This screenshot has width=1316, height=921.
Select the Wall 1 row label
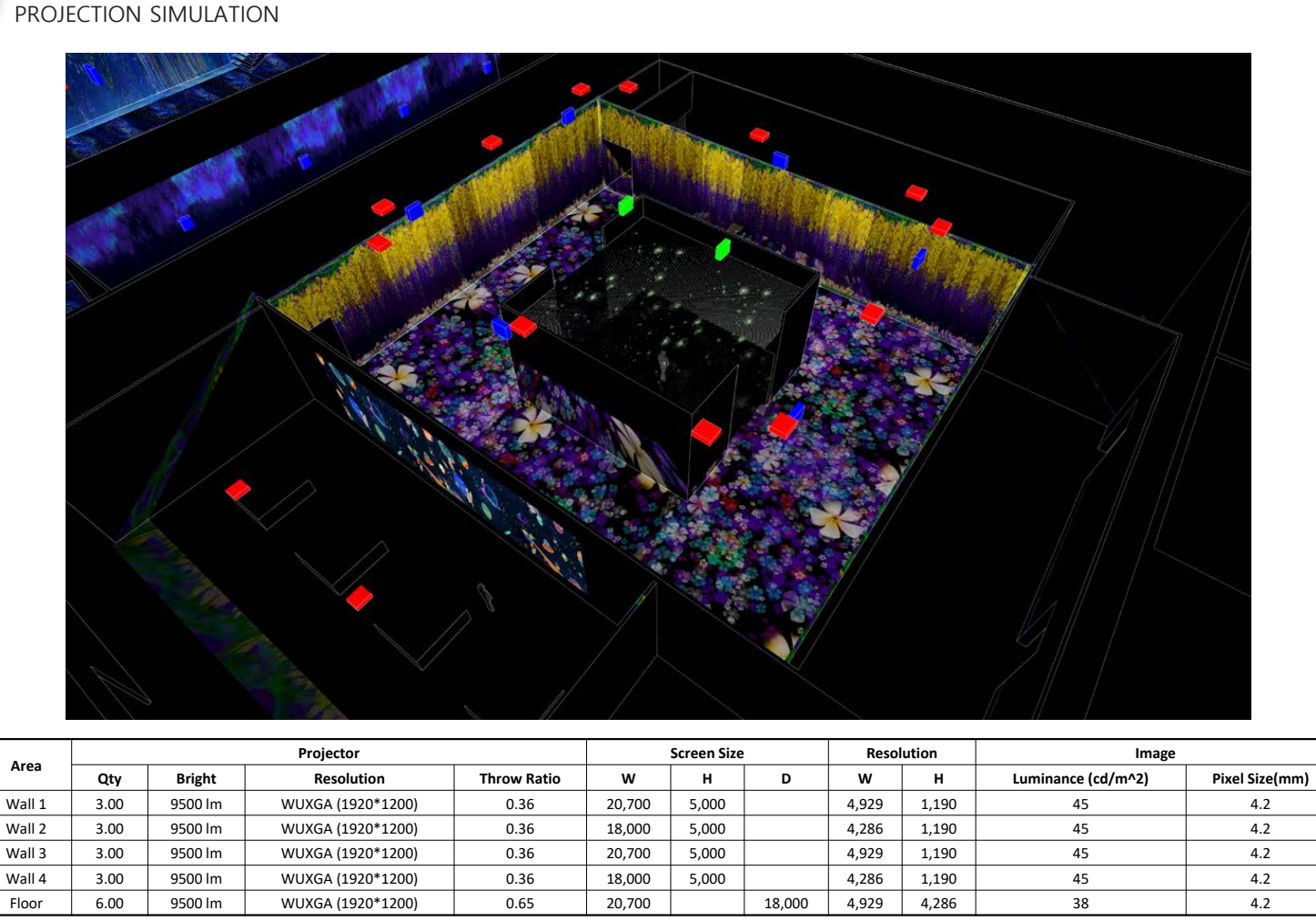(26, 804)
